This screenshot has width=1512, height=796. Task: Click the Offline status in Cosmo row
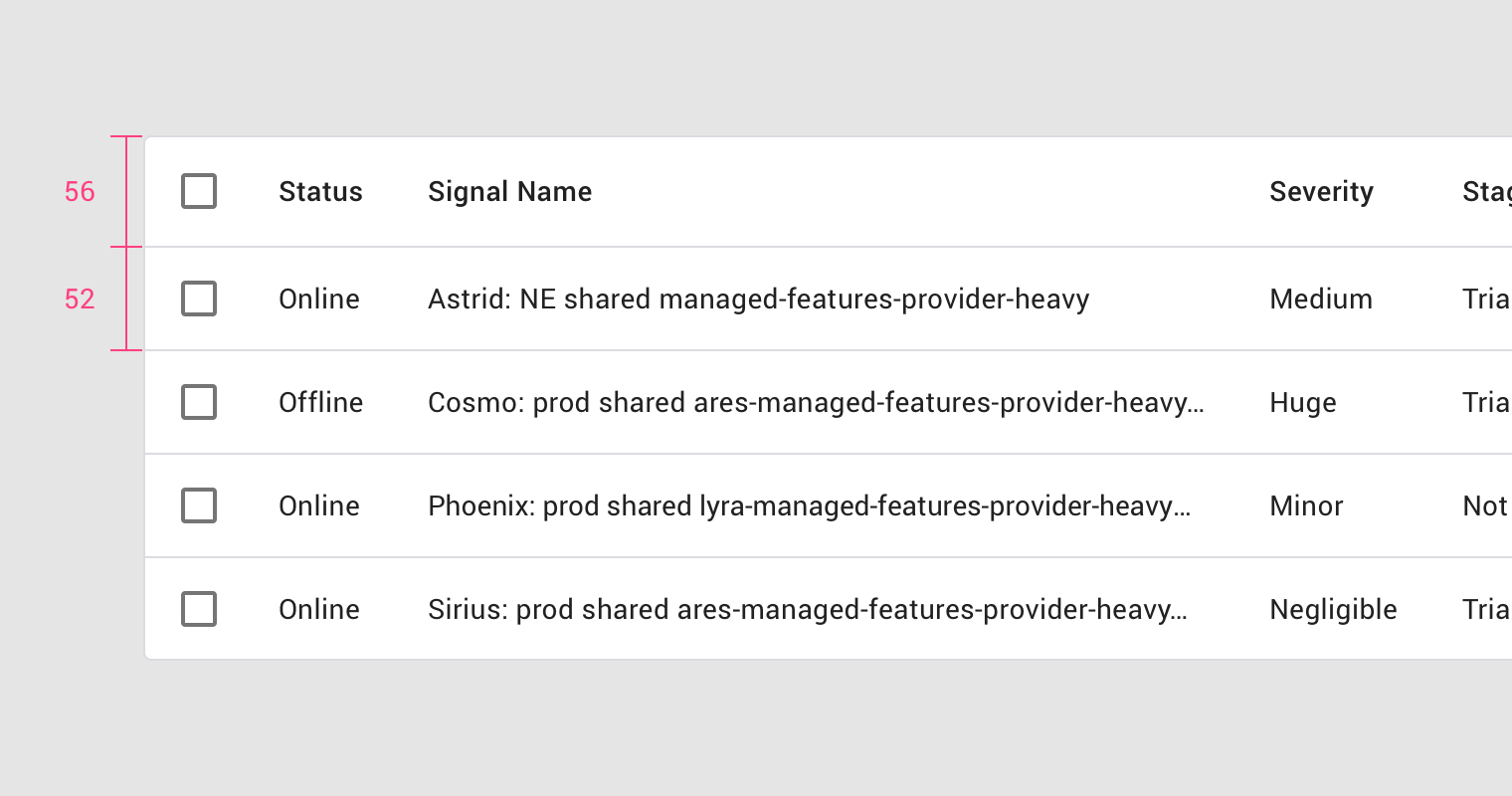[x=320, y=402]
